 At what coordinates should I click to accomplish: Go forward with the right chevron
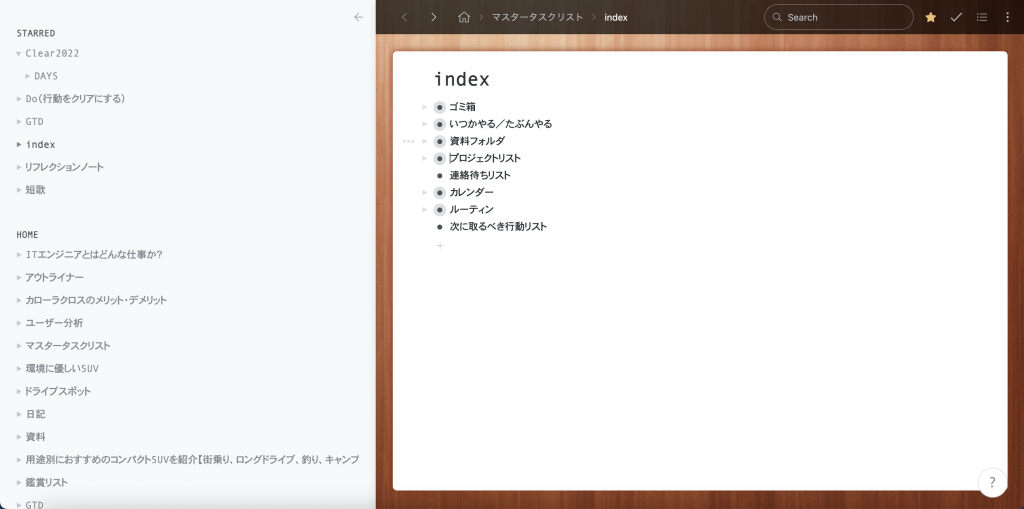434,18
